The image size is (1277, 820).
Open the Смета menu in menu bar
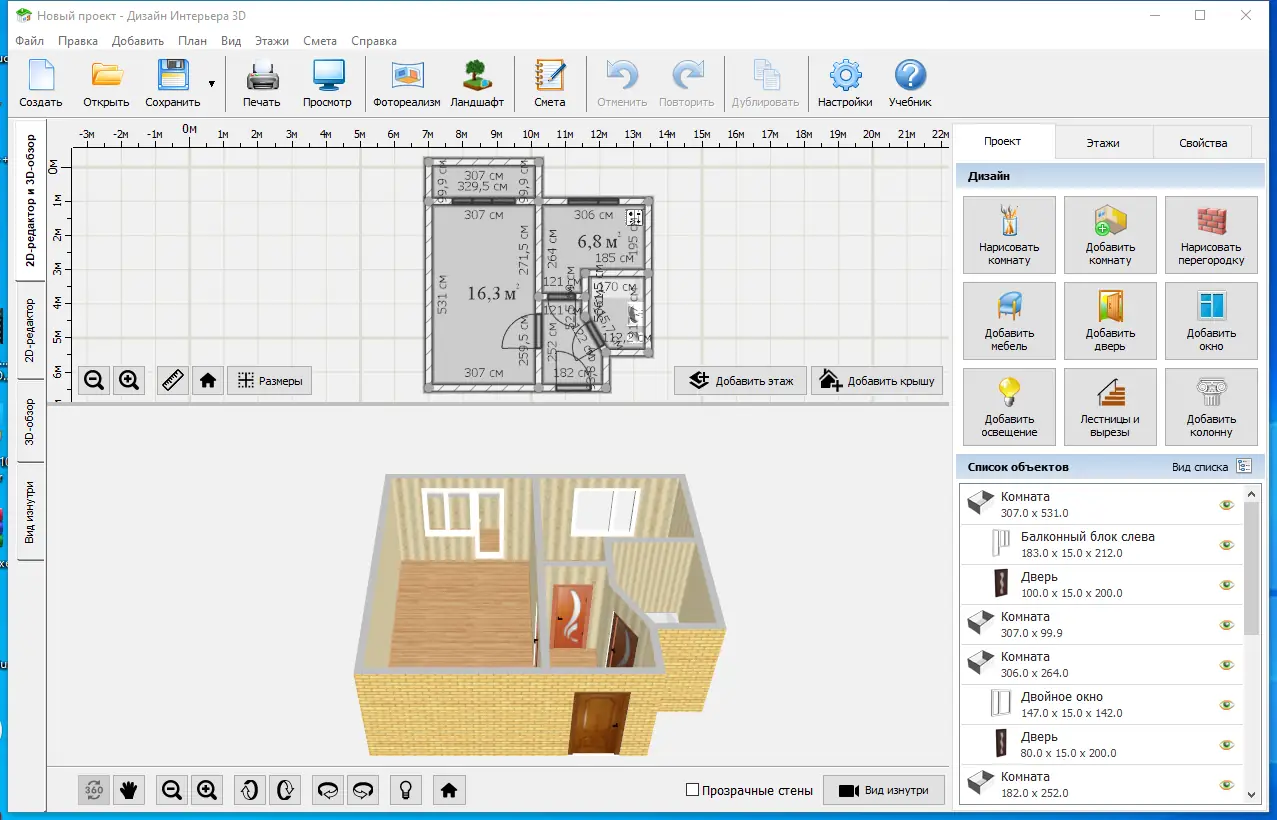320,41
